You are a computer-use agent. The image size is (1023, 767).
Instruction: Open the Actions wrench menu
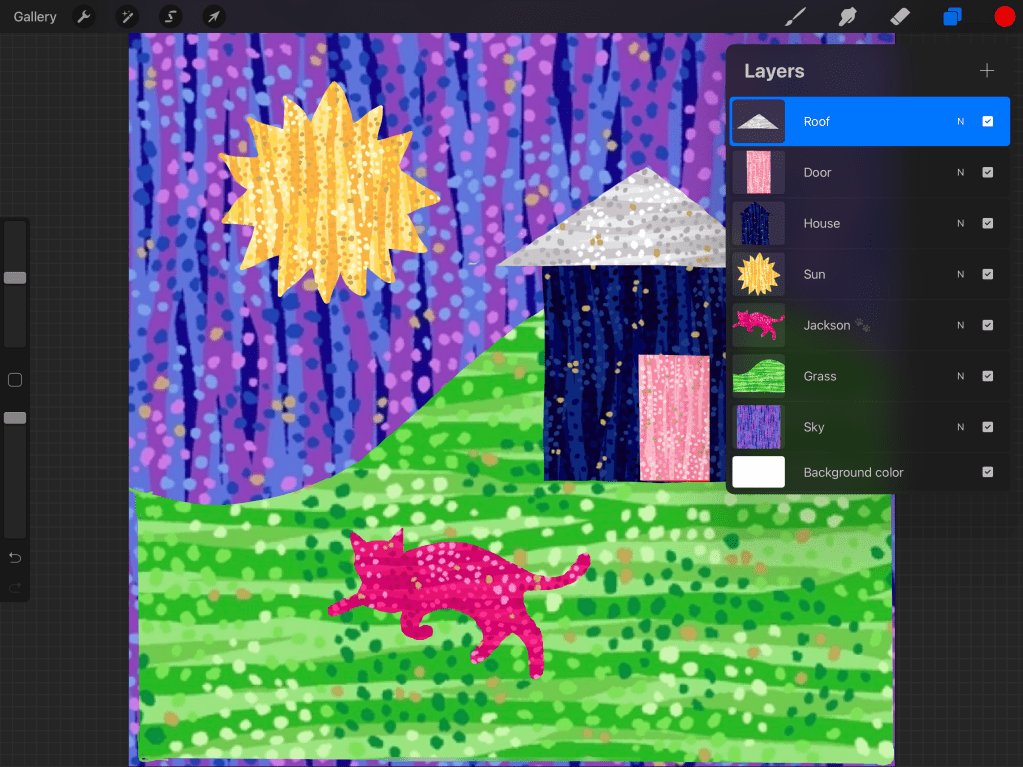tap(85, 16)
